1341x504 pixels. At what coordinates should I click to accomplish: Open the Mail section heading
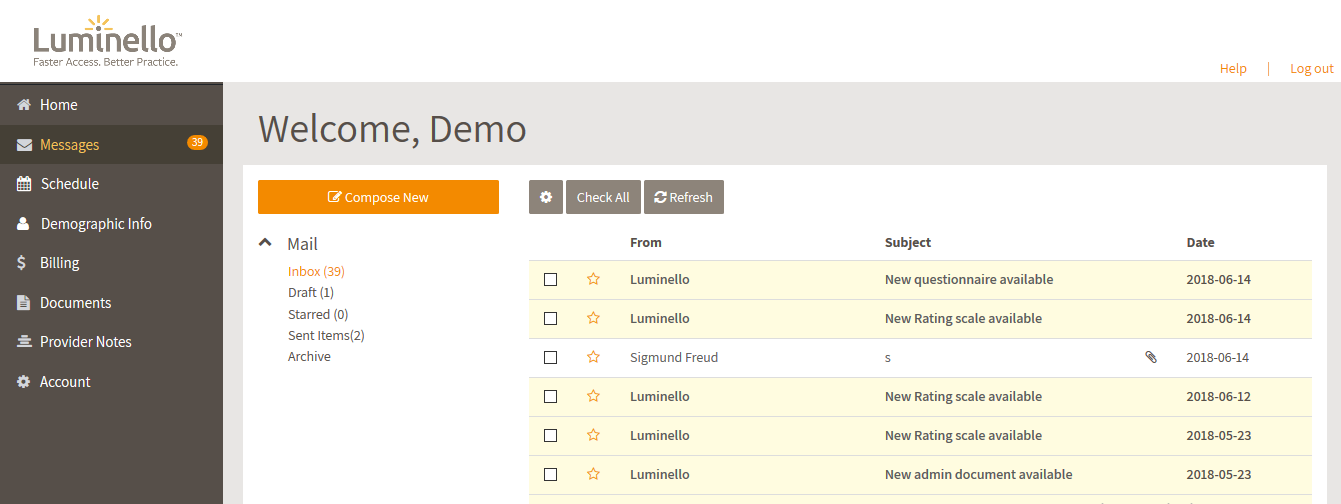click(302, 244)
